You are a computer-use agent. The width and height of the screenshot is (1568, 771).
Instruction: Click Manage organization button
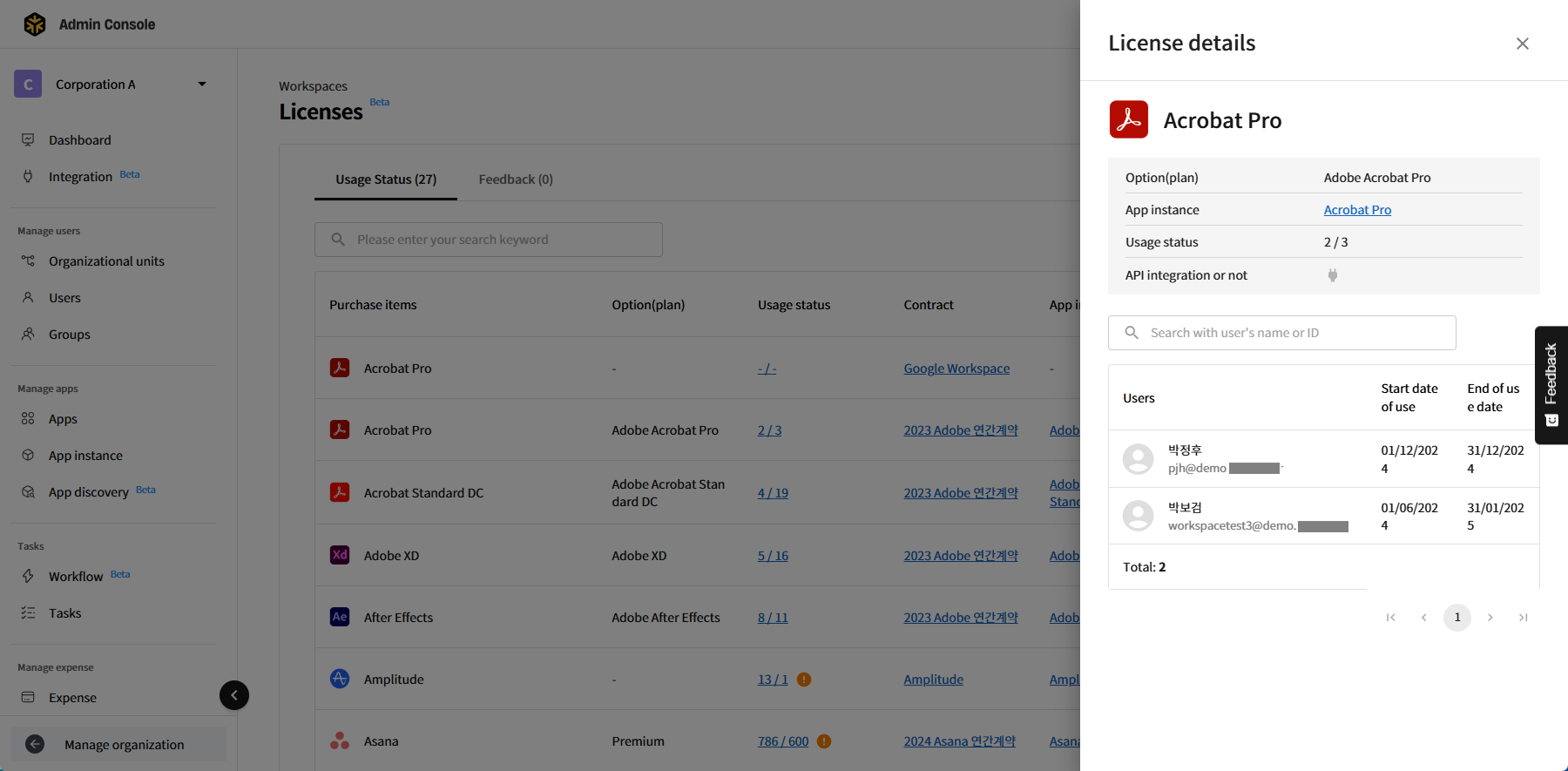coord(118,744)
